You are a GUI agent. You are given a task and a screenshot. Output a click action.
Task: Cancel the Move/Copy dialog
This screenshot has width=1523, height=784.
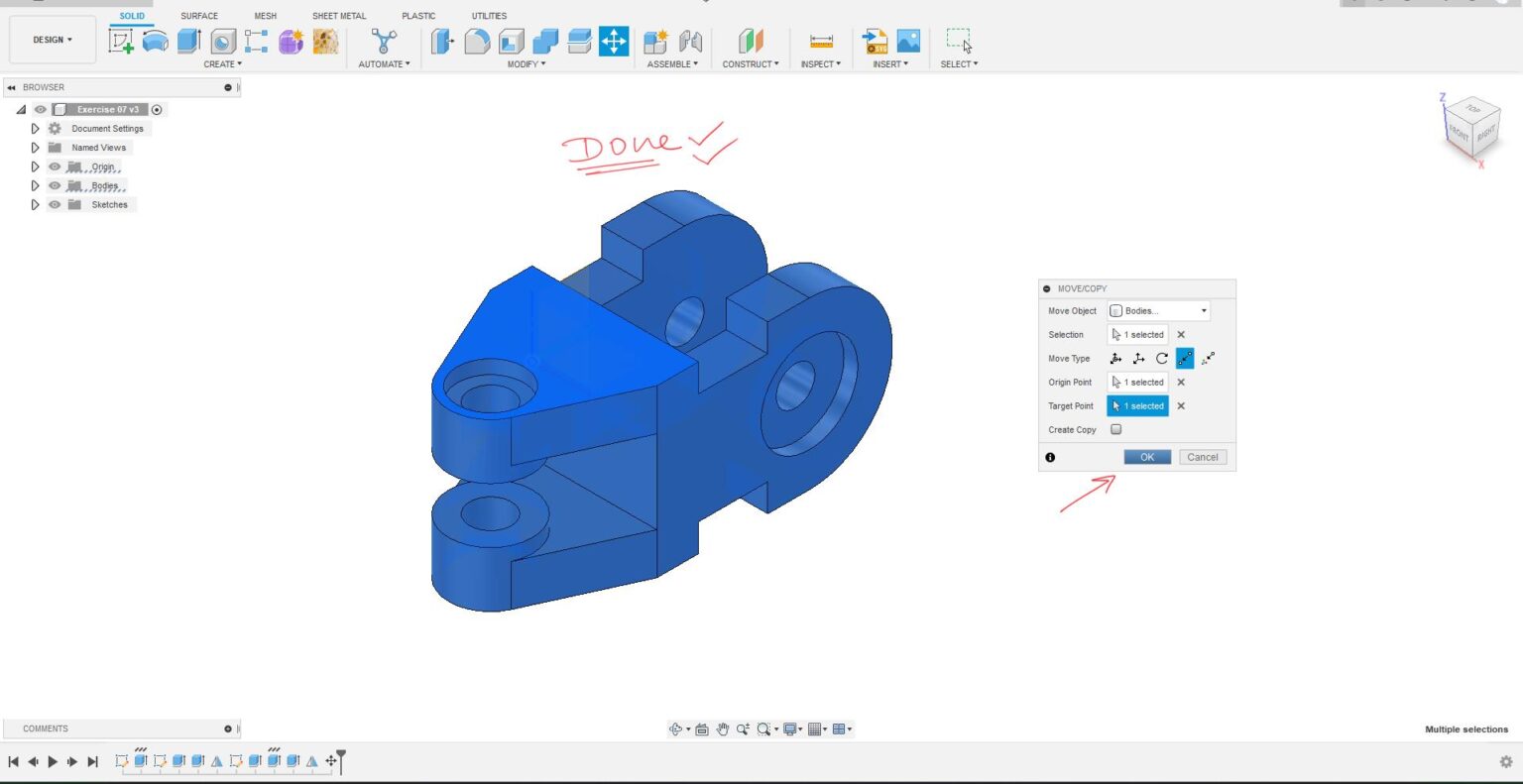(x=1202, y=457)
